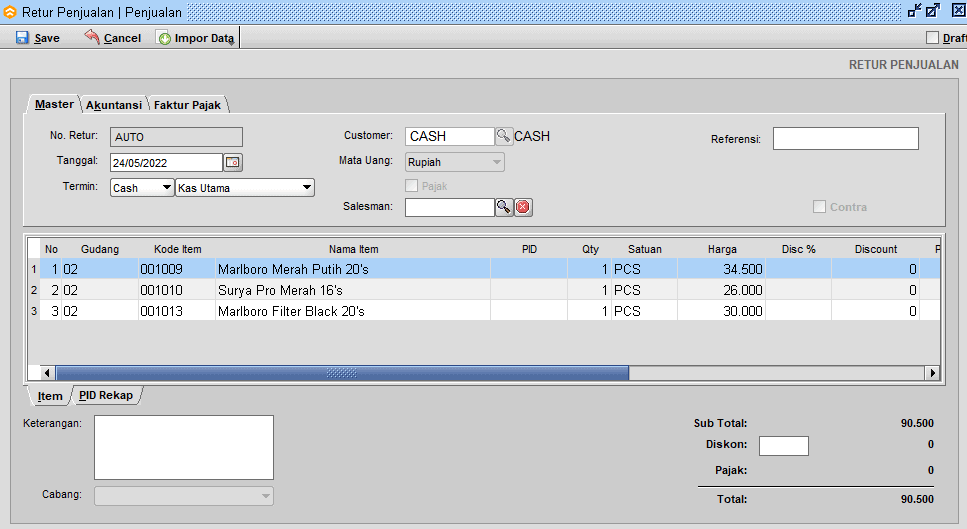Click the Nama Item column header
The width and height of the screenshot is (967, 529).
[x=353, y=249]
